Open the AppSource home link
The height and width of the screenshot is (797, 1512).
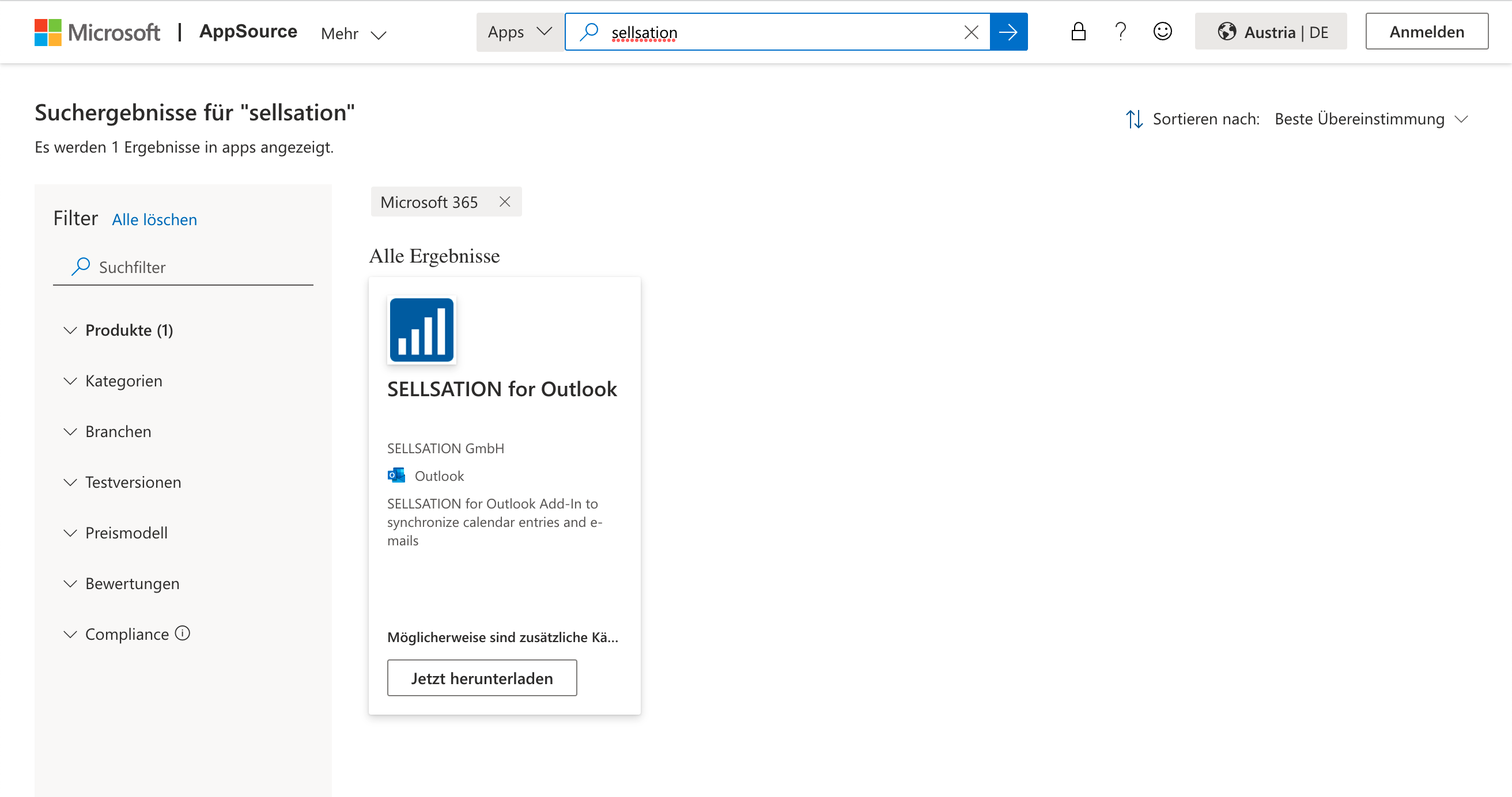pyautogui.click(x=248, y=32)
